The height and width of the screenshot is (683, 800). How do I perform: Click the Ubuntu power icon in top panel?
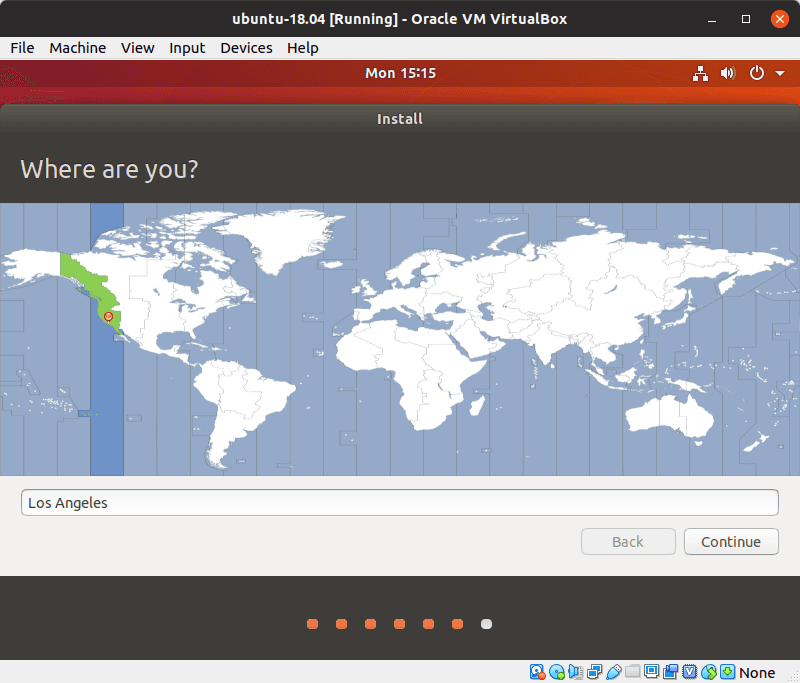coord(757,73)
